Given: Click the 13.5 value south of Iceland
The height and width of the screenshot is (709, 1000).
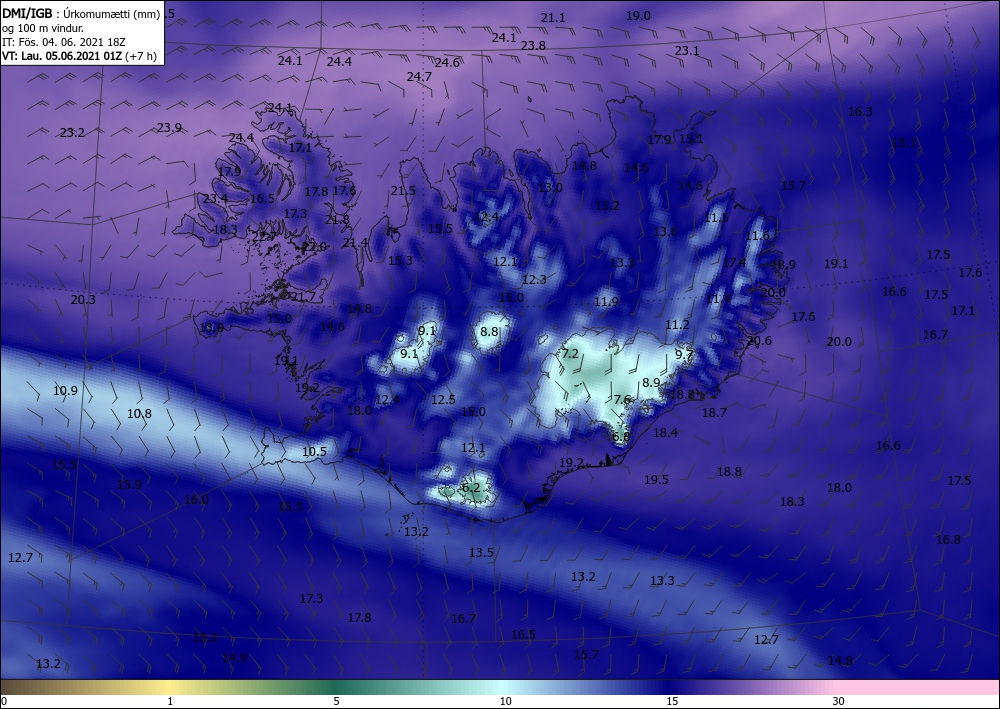Looking at the screenshot, I should point(482,553).
